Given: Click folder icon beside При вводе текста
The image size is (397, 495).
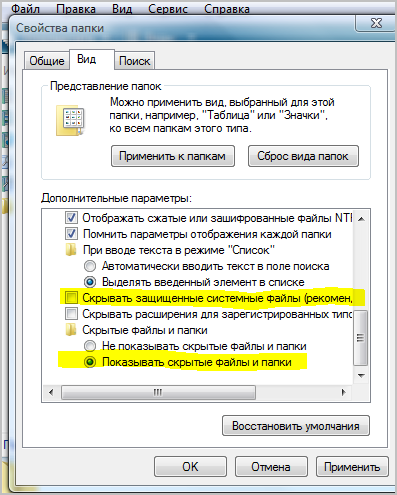Looking at the screenshot, I should (x=71, y=250).
